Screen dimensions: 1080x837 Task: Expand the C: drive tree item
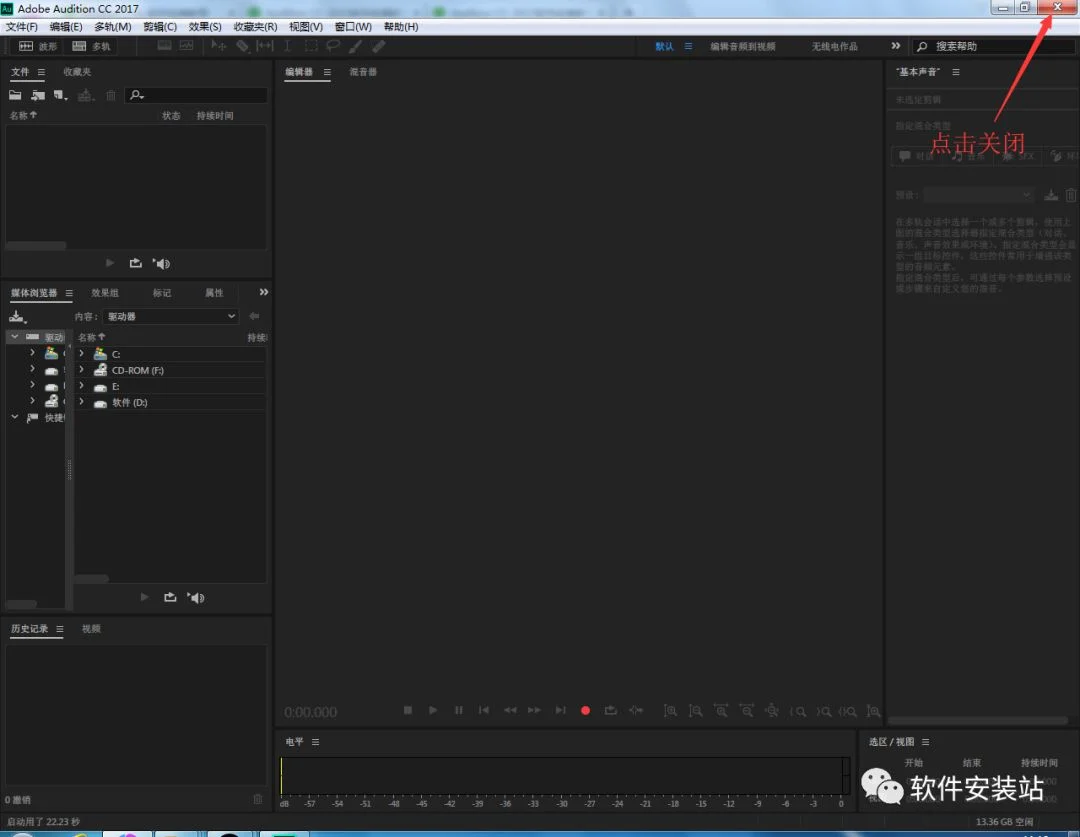click(x=82, y=353)
